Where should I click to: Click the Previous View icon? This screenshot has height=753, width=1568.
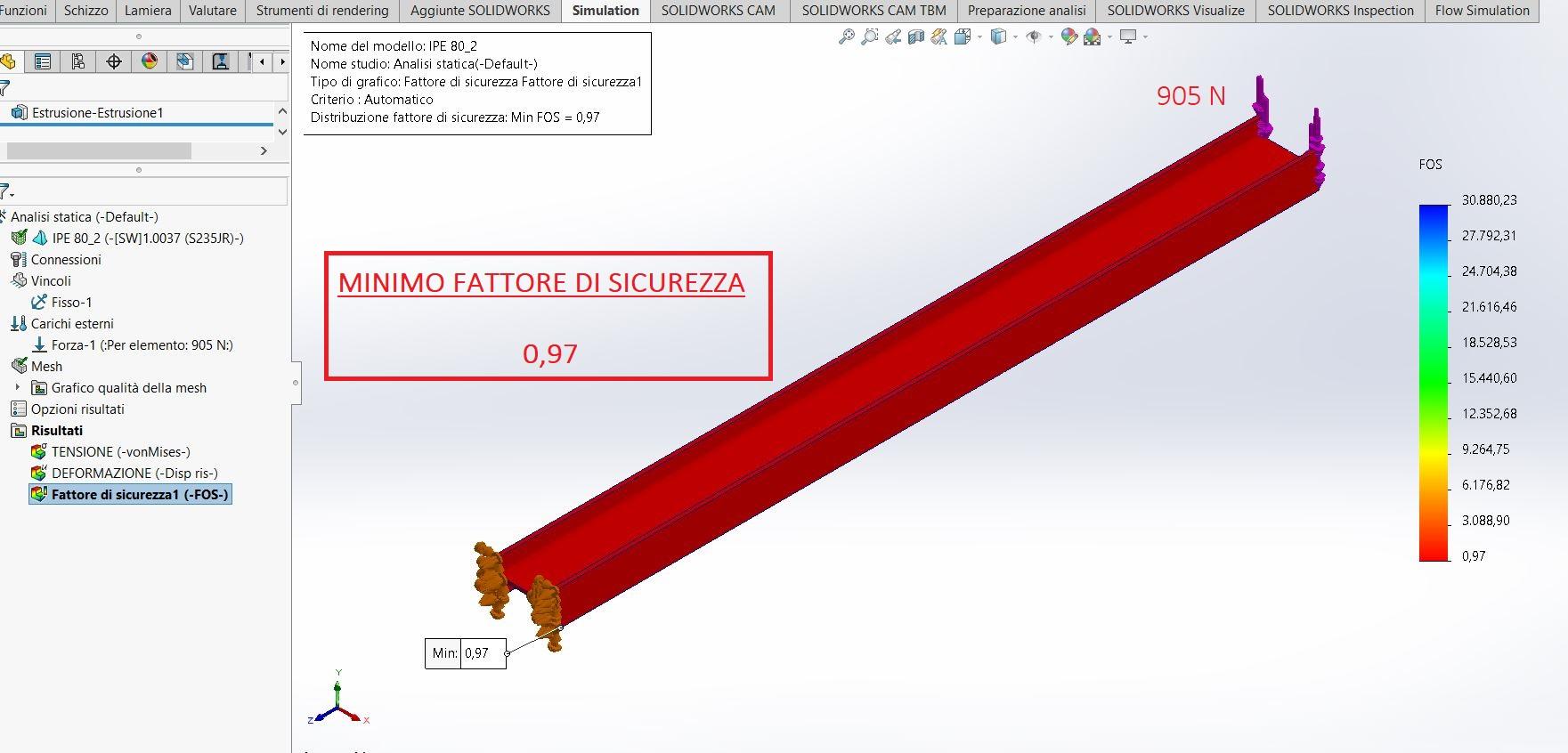coord(893,36)
